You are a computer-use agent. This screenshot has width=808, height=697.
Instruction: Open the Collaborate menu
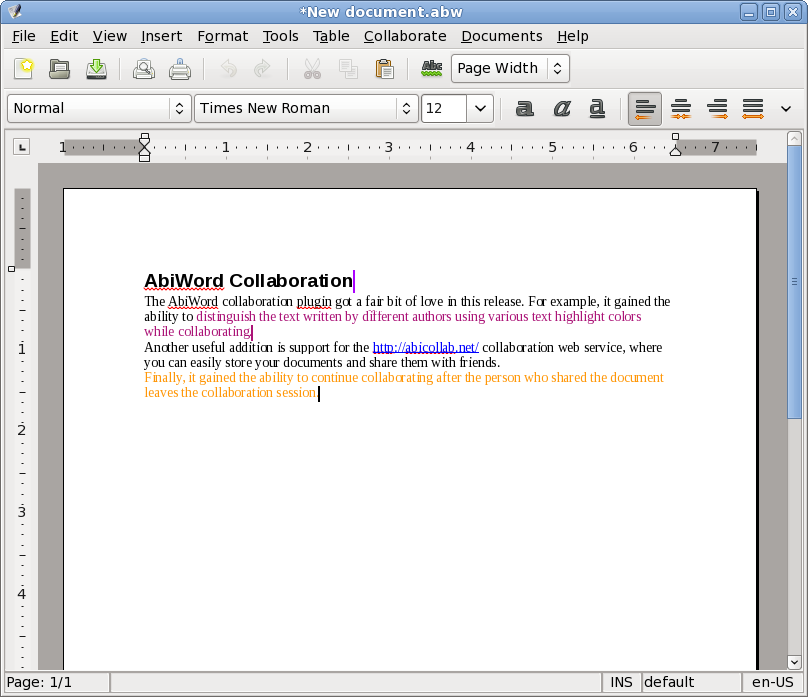tap(404, 36)
